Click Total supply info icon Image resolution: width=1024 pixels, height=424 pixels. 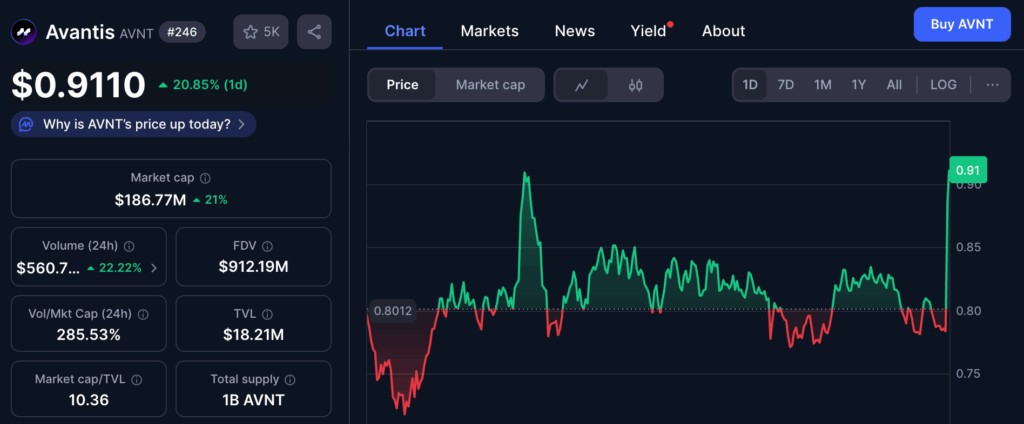click(x=290, y=380)
